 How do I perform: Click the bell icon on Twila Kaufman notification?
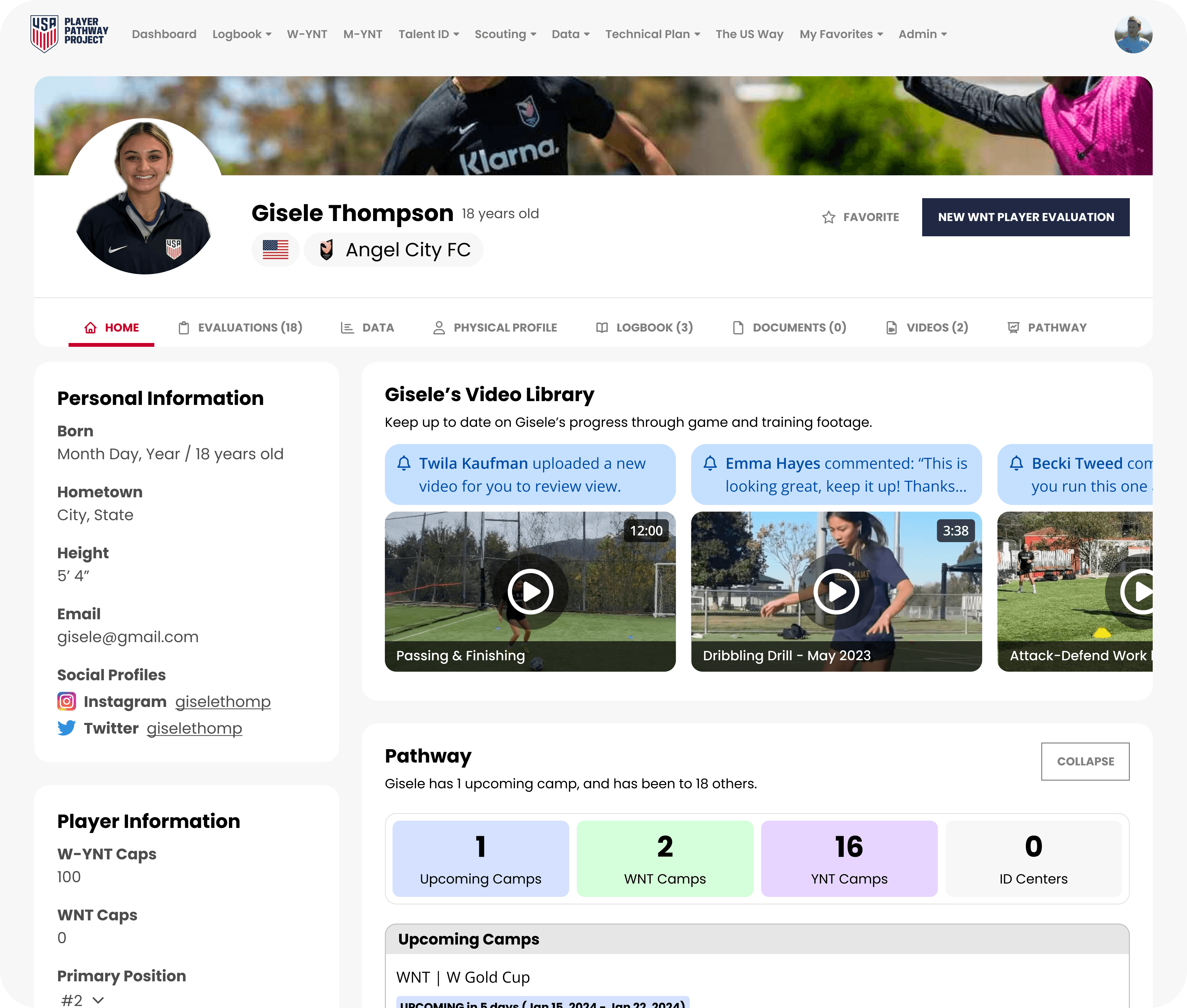pyautogui.click(x=404, y=463)
